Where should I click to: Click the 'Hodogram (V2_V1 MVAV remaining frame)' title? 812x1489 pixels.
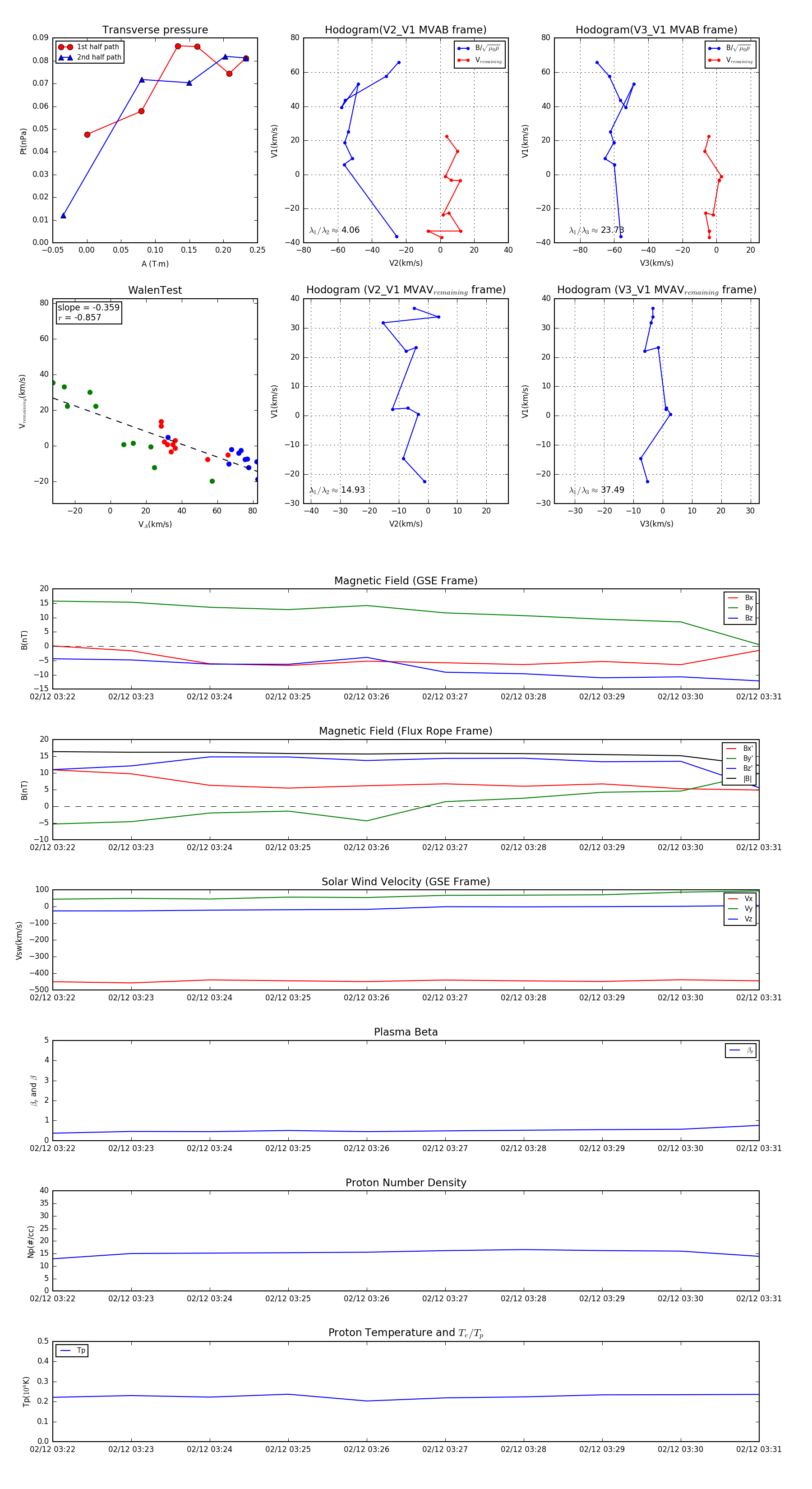[x=406, y=290]
